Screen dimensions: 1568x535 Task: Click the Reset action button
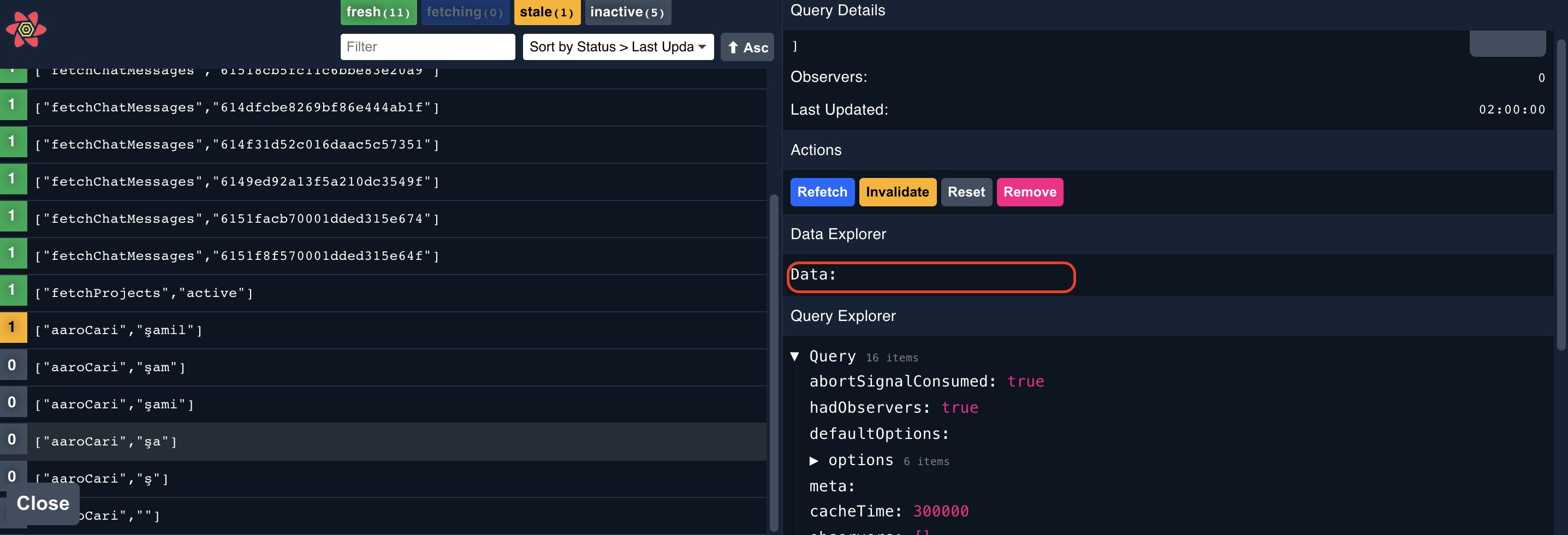(x=966, y=192)
